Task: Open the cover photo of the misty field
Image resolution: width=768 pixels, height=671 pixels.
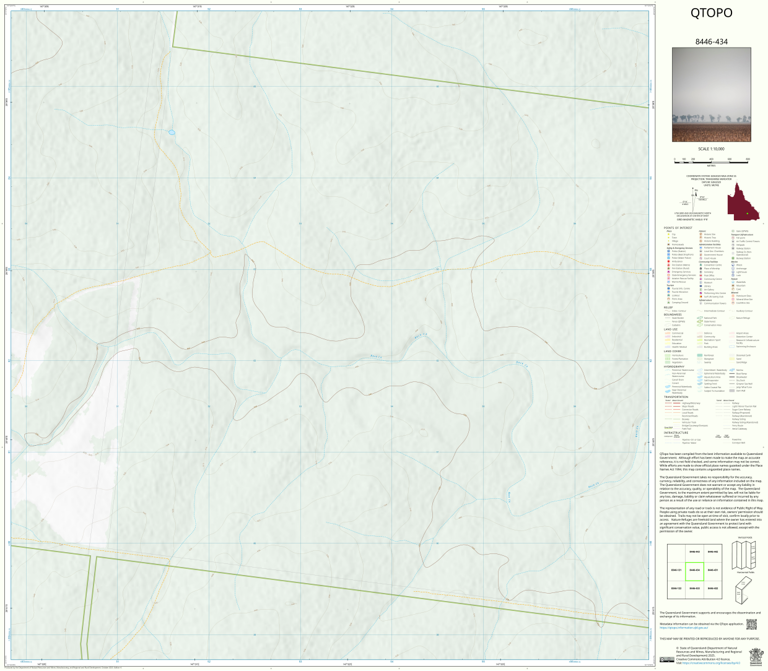Action: click(x=711, y=95)
